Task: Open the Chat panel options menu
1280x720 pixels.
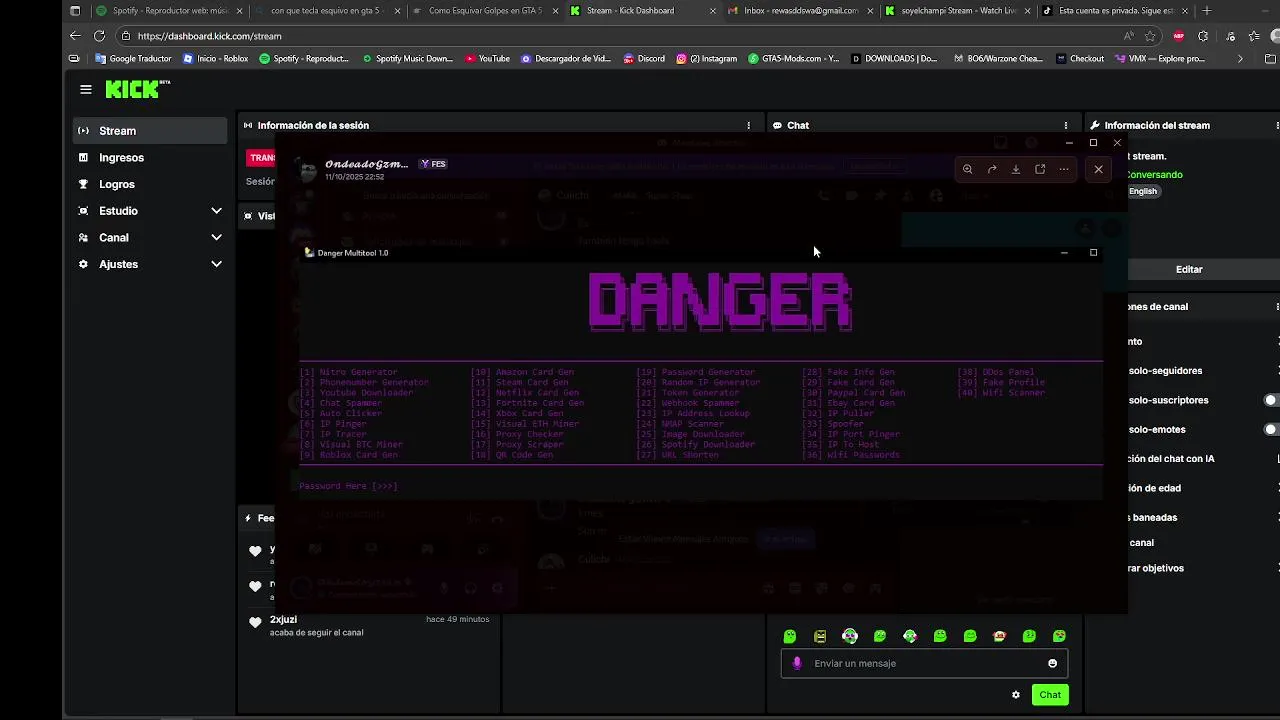Action: (x=1065, y=126)
